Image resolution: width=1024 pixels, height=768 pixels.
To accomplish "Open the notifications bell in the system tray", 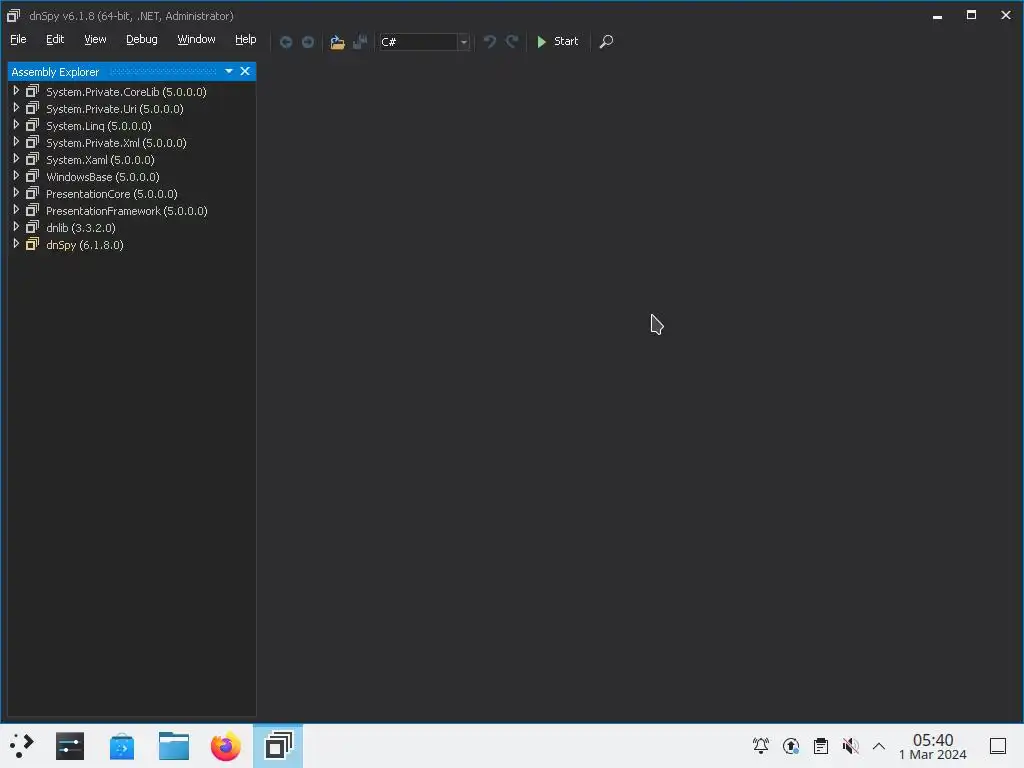I will (x=761, y=746).
